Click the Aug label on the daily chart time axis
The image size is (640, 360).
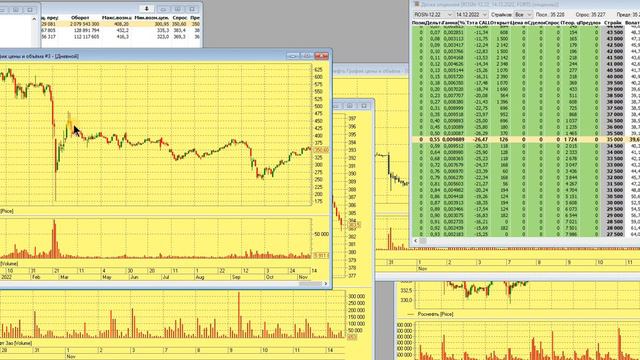(200, 277)
